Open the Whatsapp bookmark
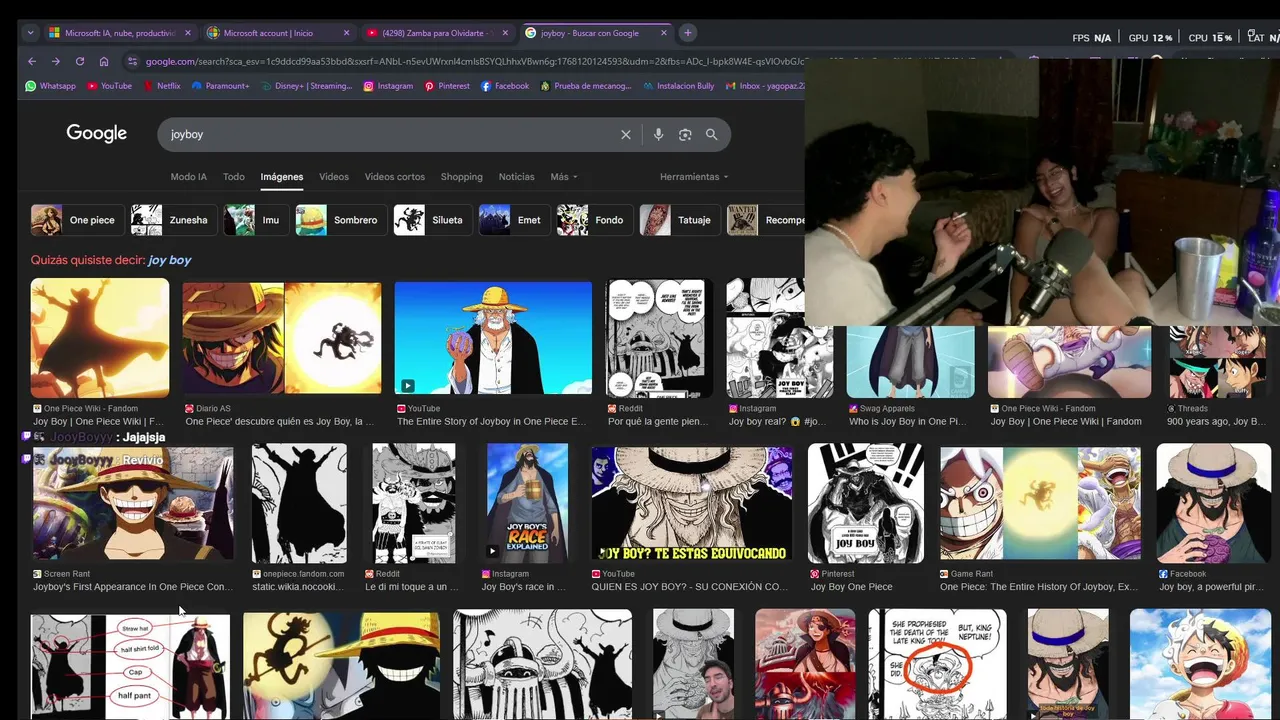 click(50, 86)
